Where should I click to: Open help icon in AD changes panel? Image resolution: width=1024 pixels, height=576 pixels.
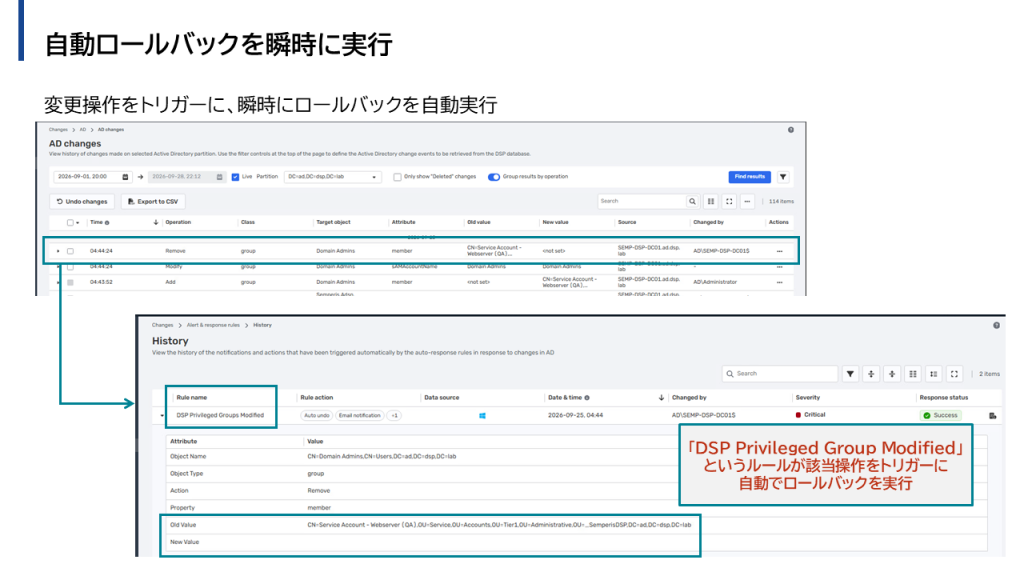tap(790, 130)
